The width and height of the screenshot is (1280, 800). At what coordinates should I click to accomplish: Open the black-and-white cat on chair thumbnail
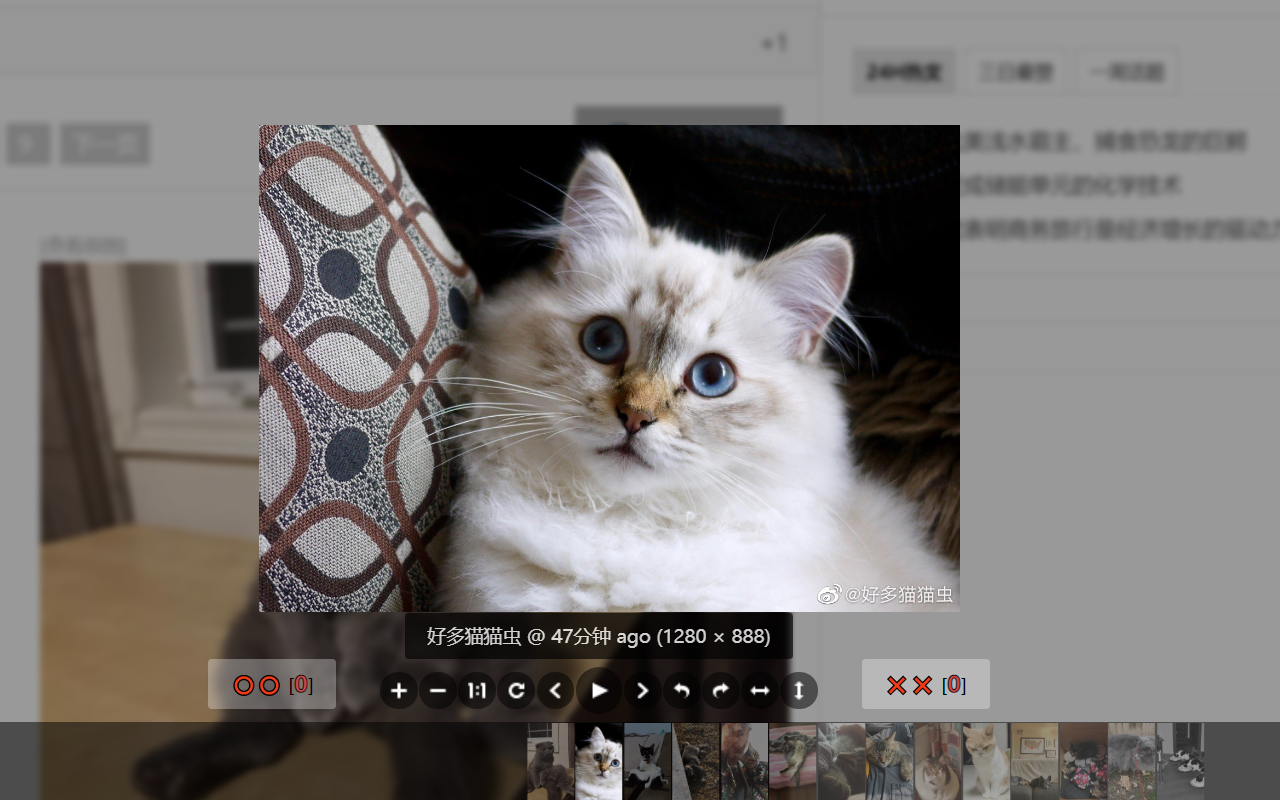coord(647,761)
